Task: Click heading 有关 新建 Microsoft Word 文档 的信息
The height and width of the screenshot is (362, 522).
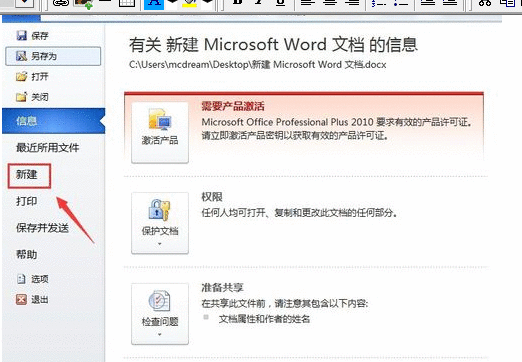Action: 273,45
